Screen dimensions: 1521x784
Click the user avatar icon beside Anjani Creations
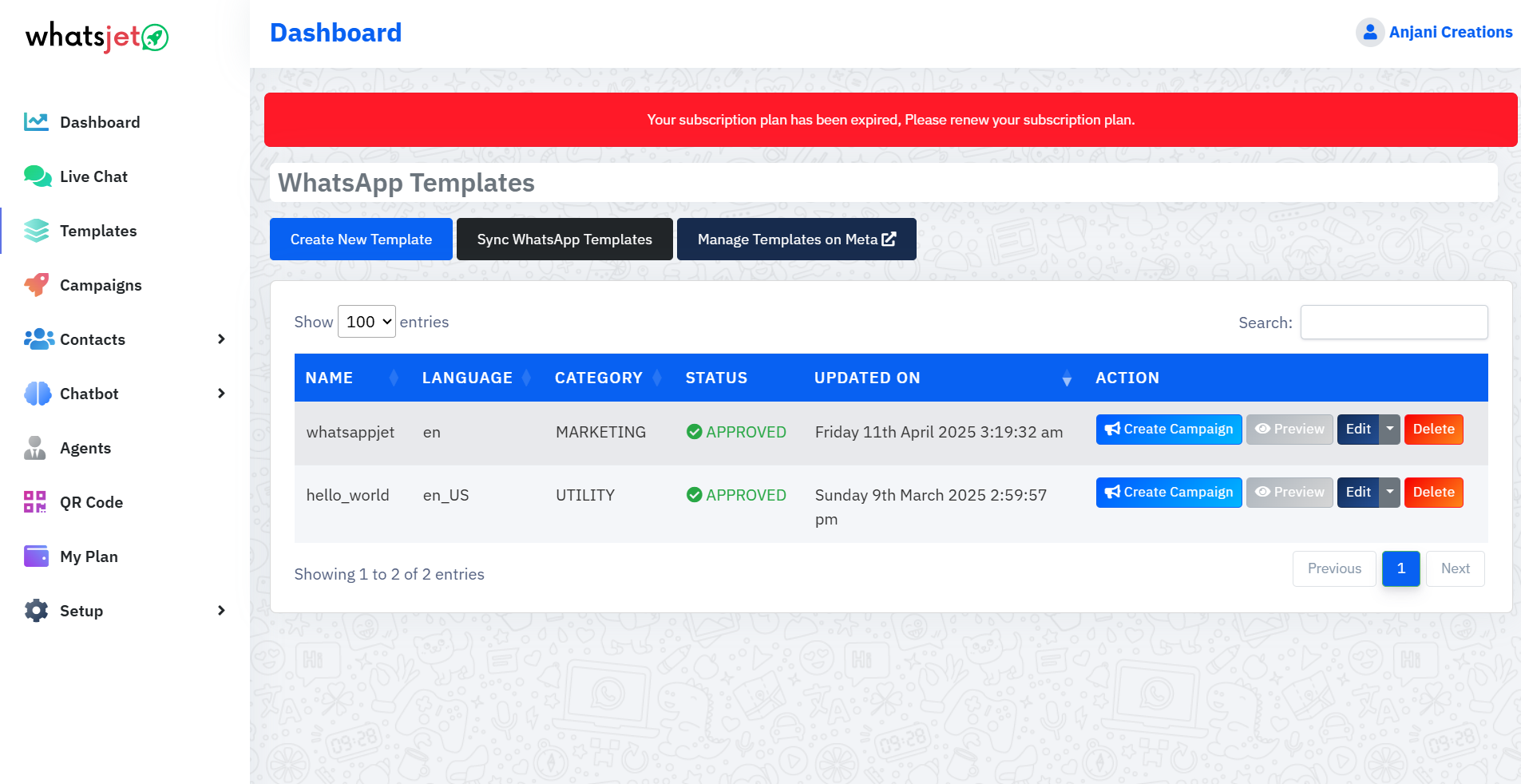1370,32
